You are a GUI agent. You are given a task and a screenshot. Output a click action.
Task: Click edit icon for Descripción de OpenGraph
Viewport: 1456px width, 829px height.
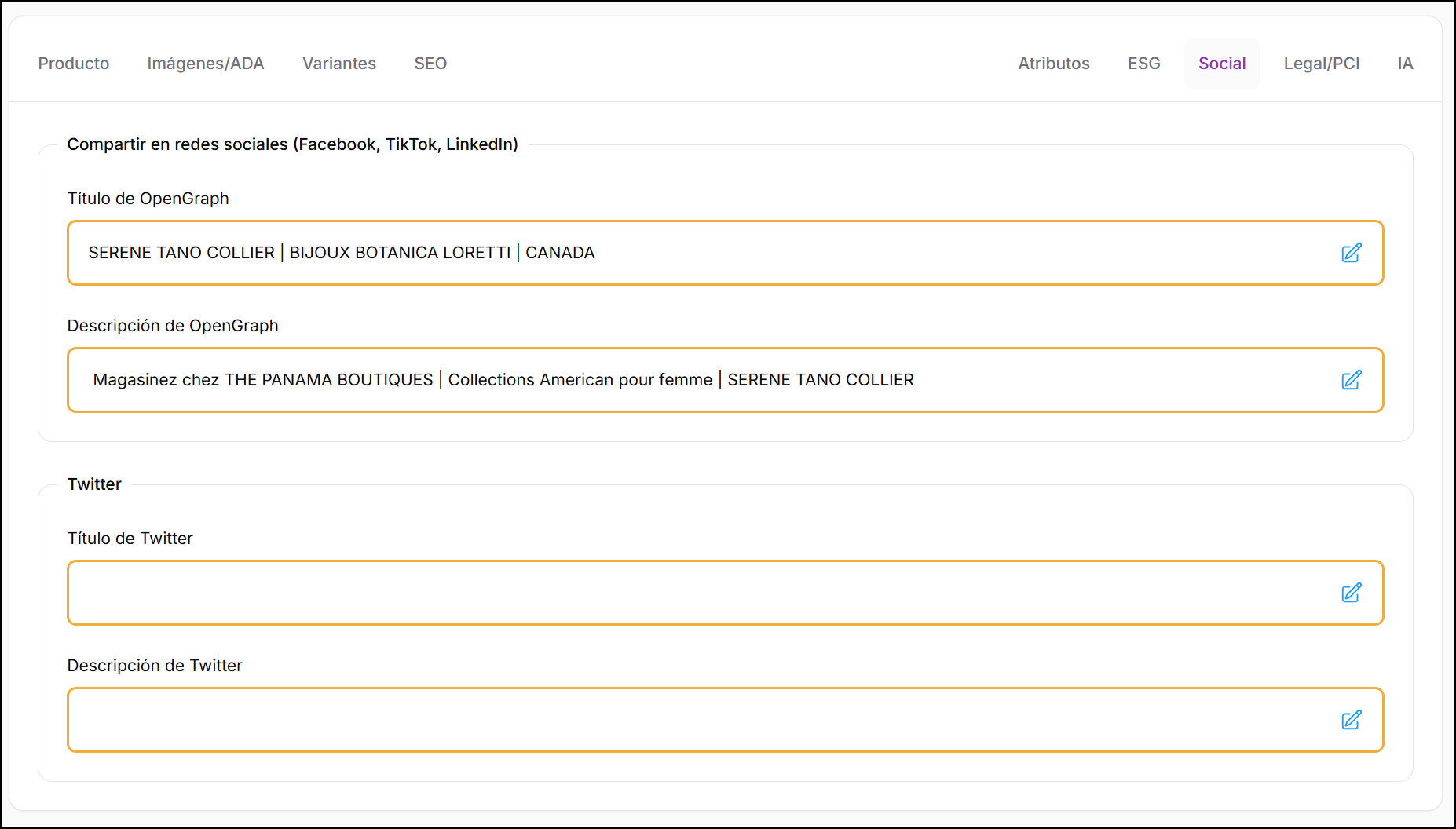(1351, 380)
